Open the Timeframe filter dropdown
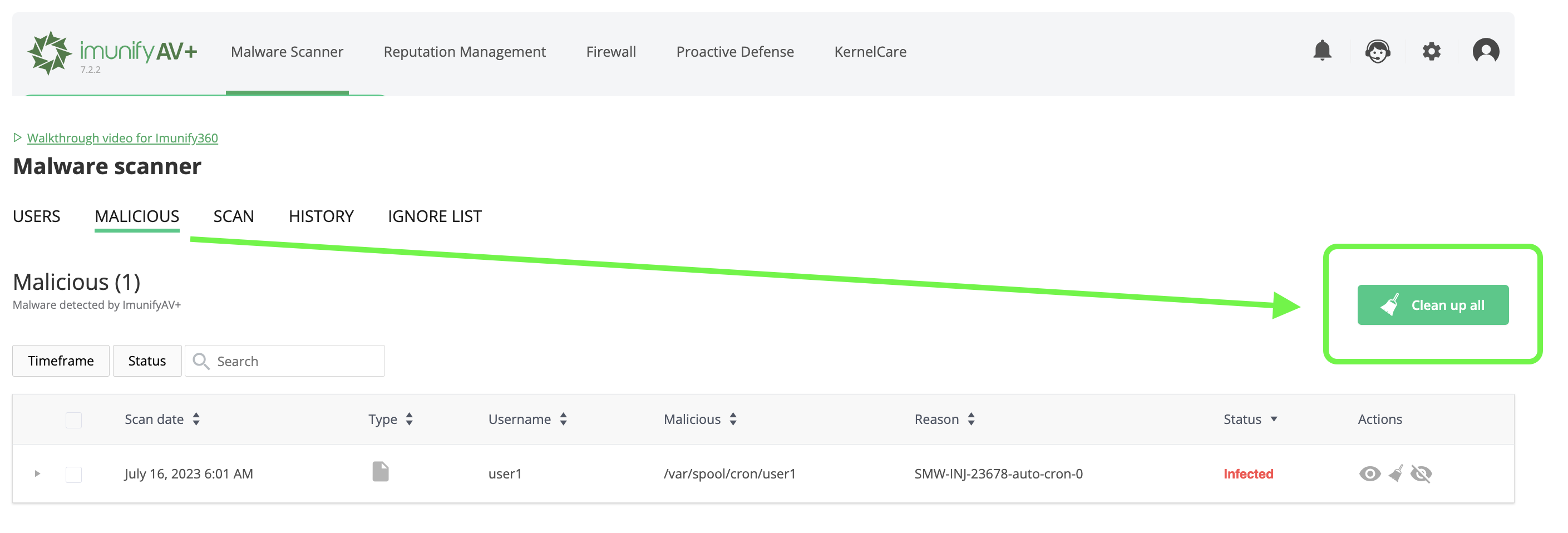Image resolution: width=1568 pixels, height=533 pixels. click(61, 361)
